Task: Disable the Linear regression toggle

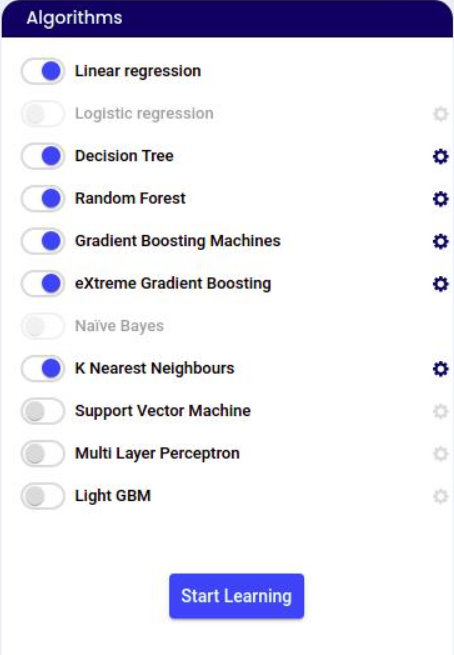Action: pyautogui.click(x=43, y=71)
